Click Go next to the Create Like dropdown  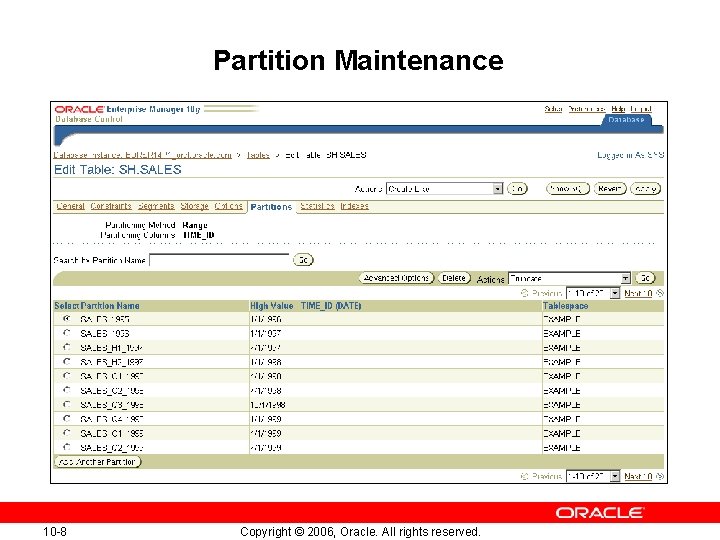coord(518,189)
